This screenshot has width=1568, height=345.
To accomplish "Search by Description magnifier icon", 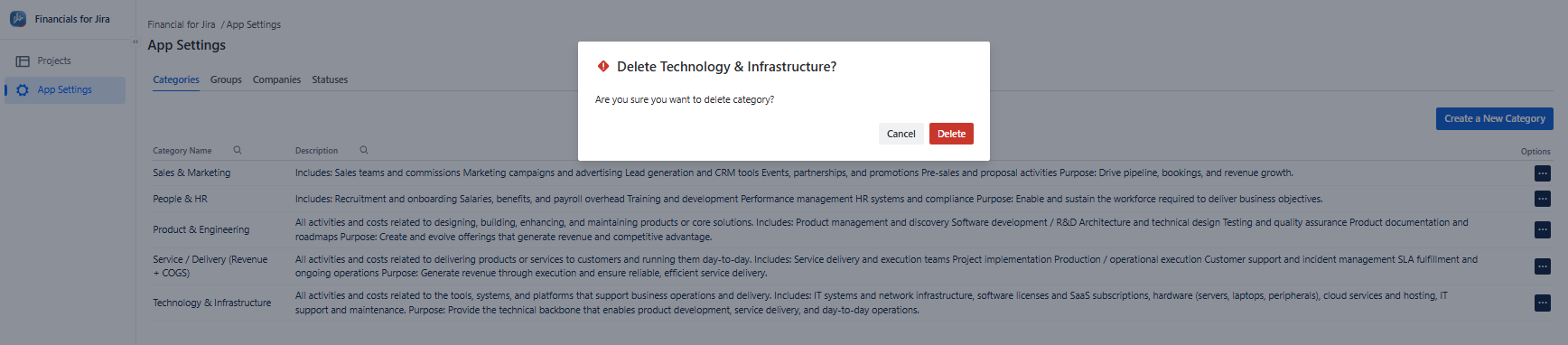I will click(364, 150).
